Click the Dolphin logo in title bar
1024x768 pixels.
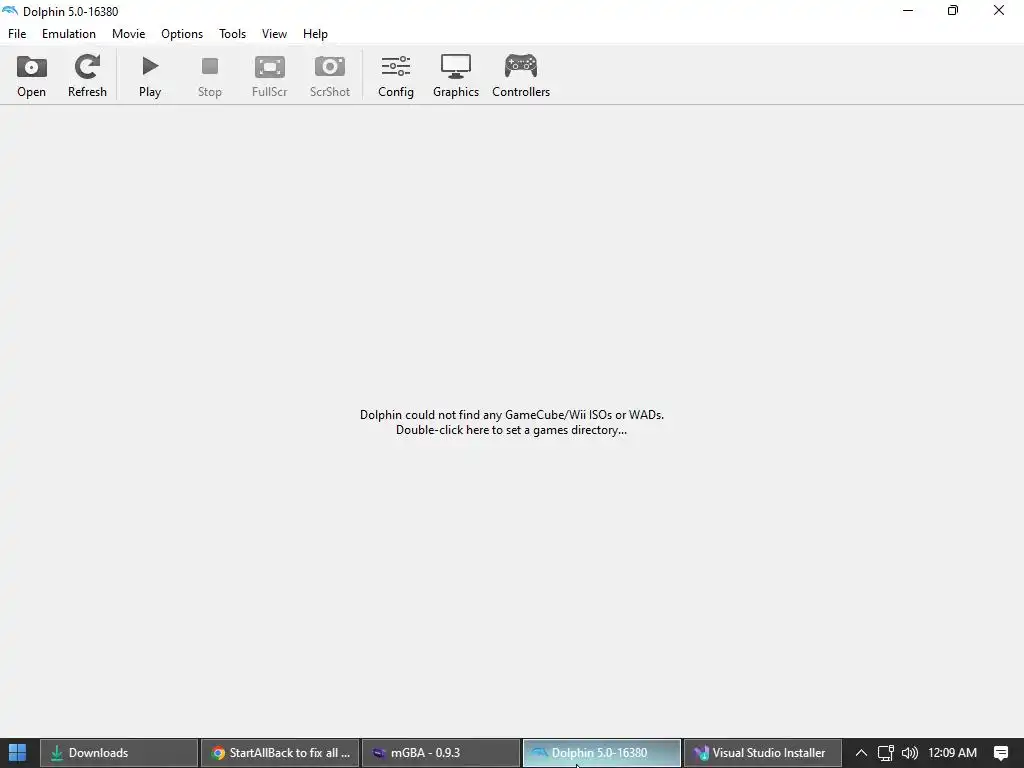(x=10, y=11)
